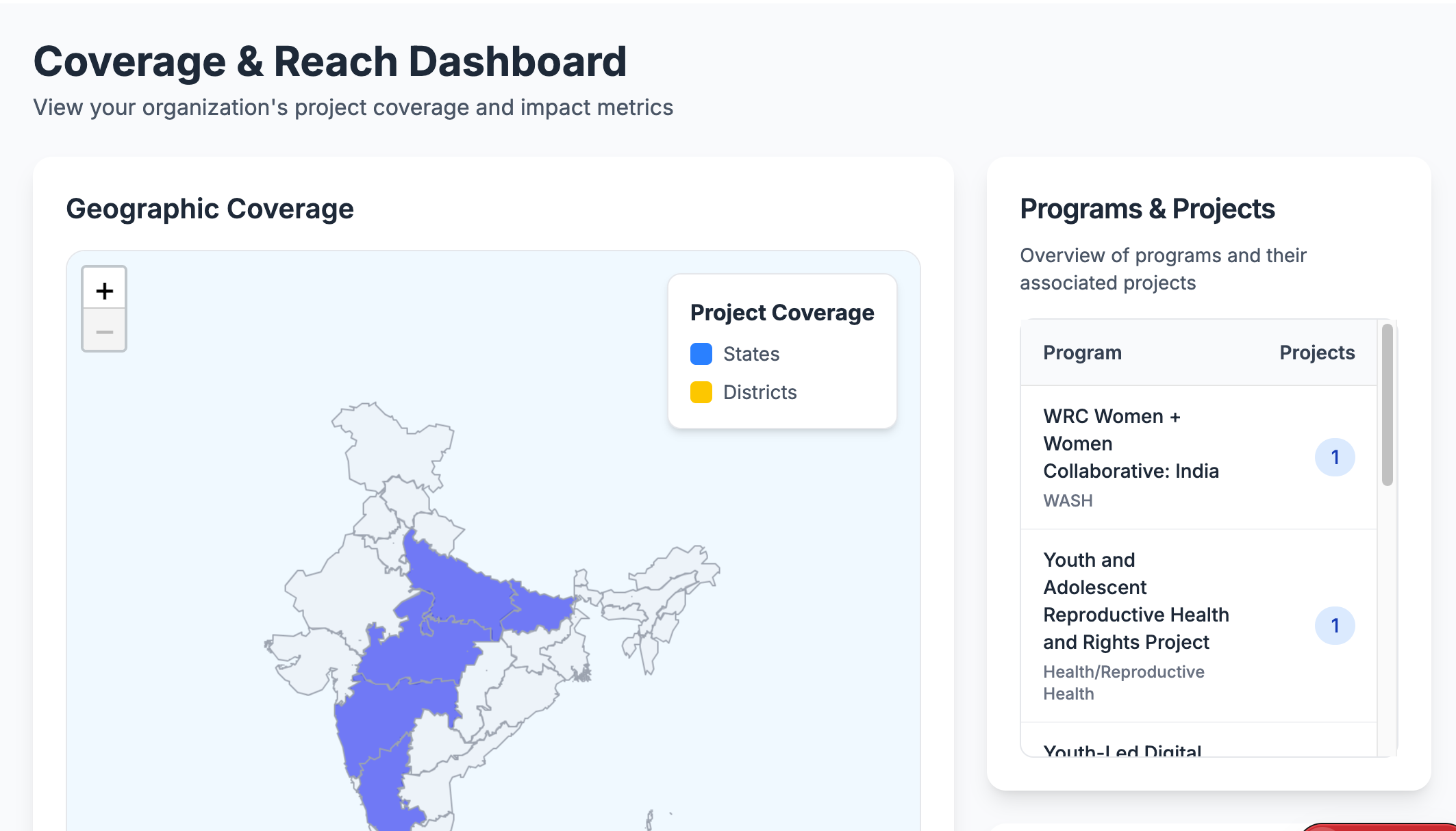Click the Districts legend label
The image size is (1456, 831).
(x=760, y=392)
